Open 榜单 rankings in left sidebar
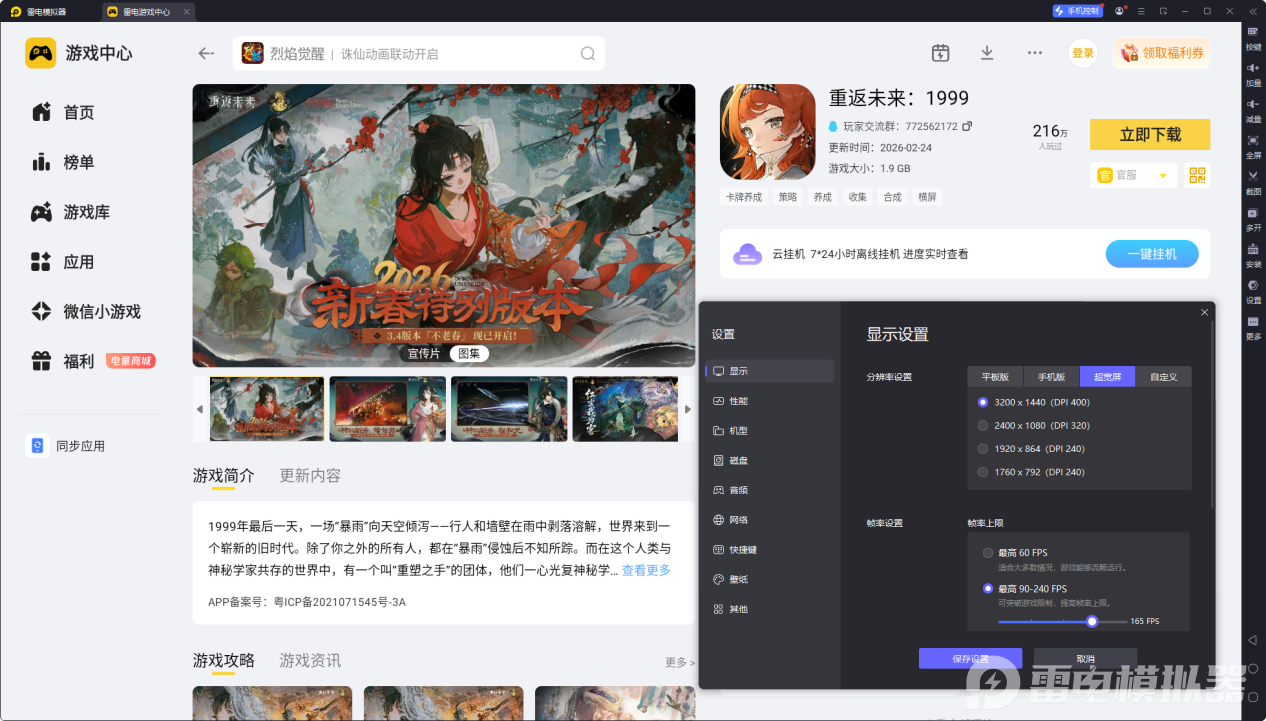1266x721 pixels. [79, 162]
